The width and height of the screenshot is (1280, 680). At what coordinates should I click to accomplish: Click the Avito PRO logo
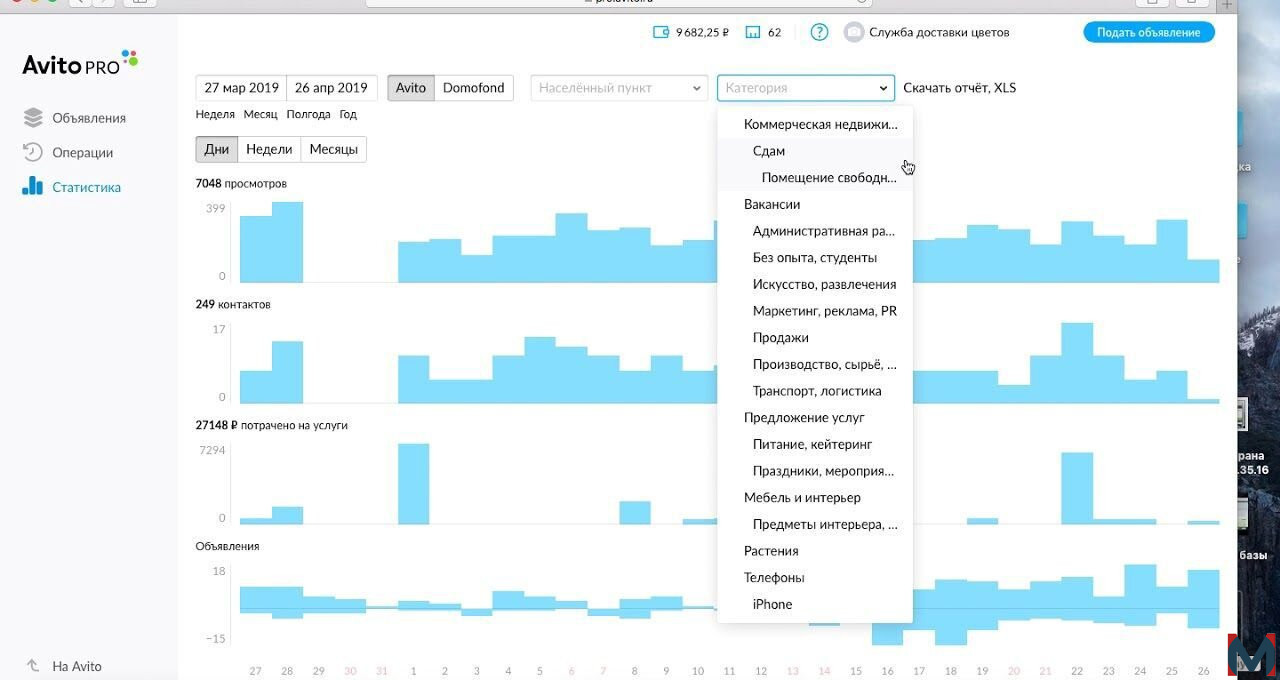point(80,63)
